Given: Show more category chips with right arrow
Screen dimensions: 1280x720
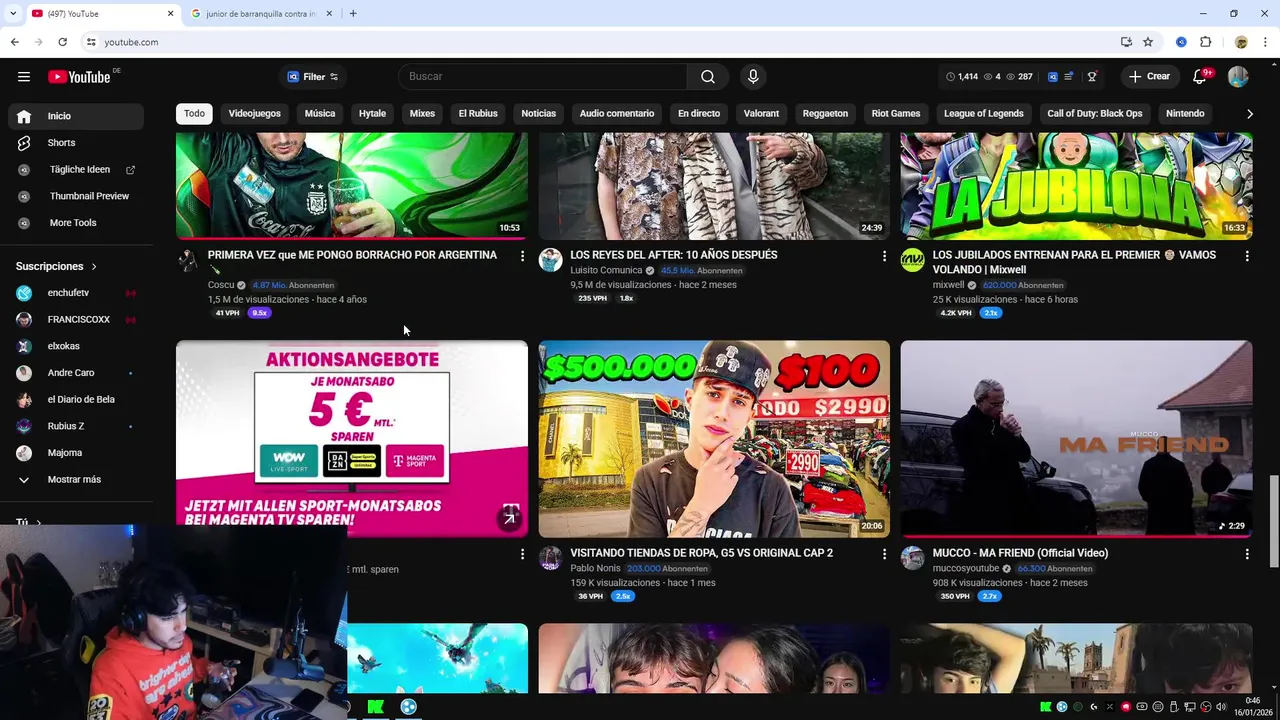Looking at the screenshot, I should 1249,114.
